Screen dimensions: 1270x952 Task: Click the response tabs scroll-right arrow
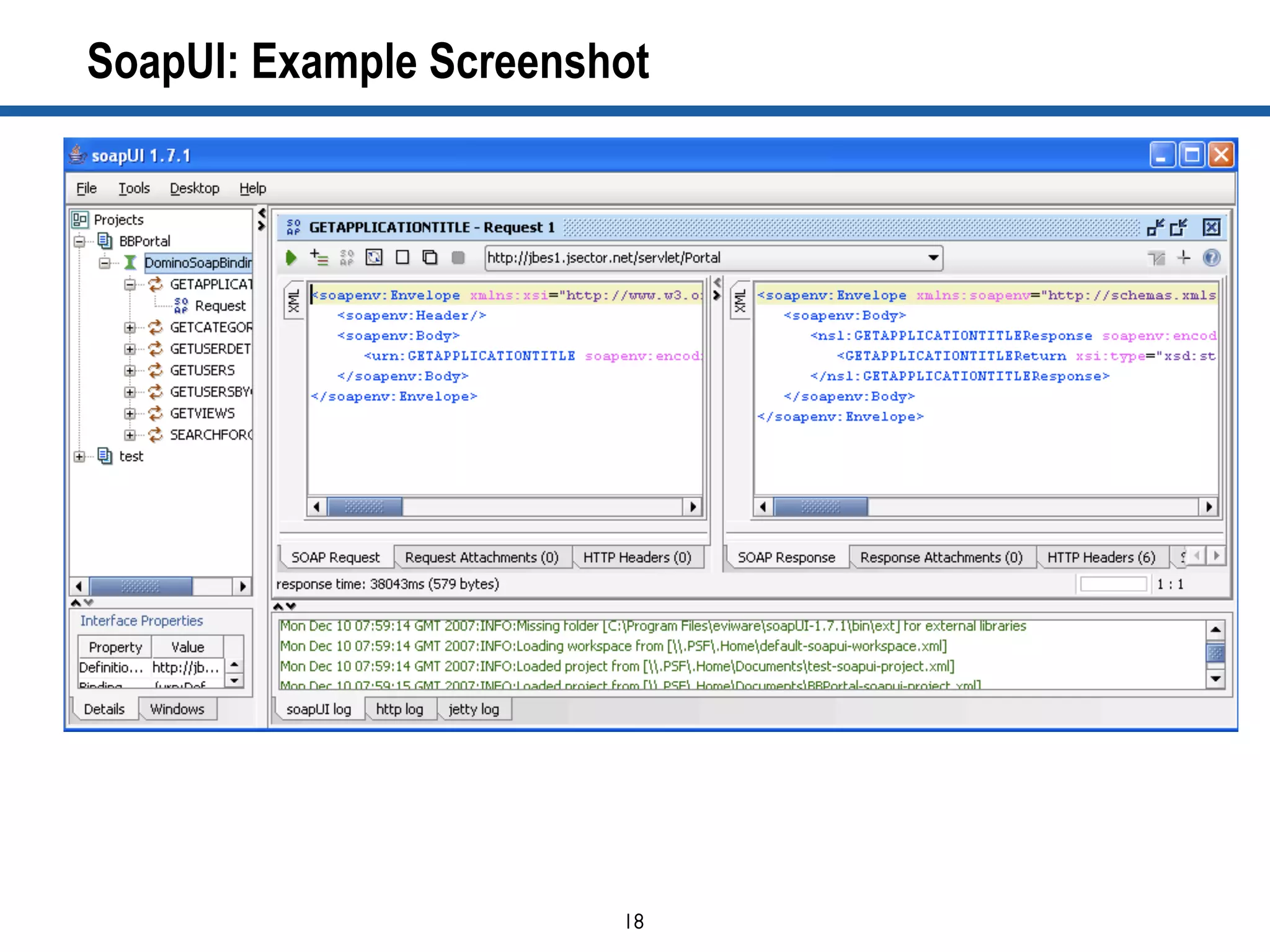[1216, 555]
